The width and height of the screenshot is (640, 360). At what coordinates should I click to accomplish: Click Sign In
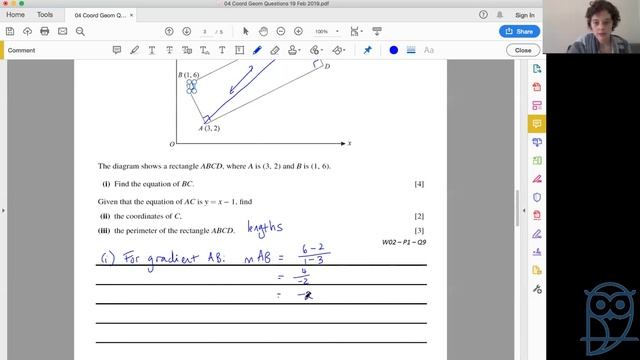point(524,15)
